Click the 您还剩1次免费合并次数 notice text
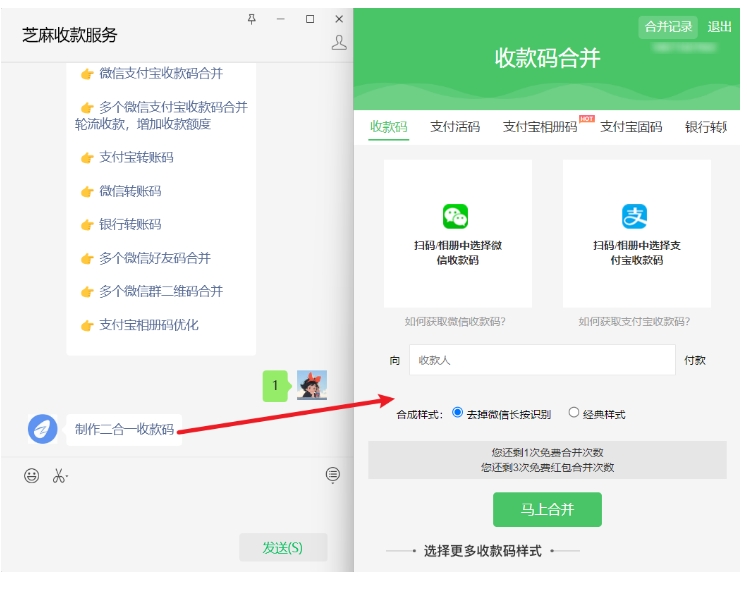Image resolution: width=747 pixels, height=599 pixels. 547,452
